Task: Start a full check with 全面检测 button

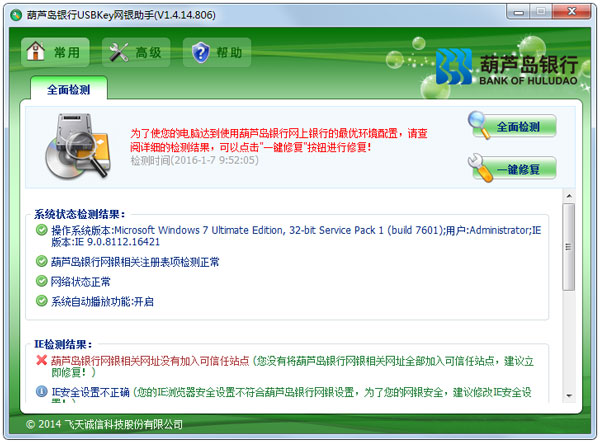Action: [513, 127]
